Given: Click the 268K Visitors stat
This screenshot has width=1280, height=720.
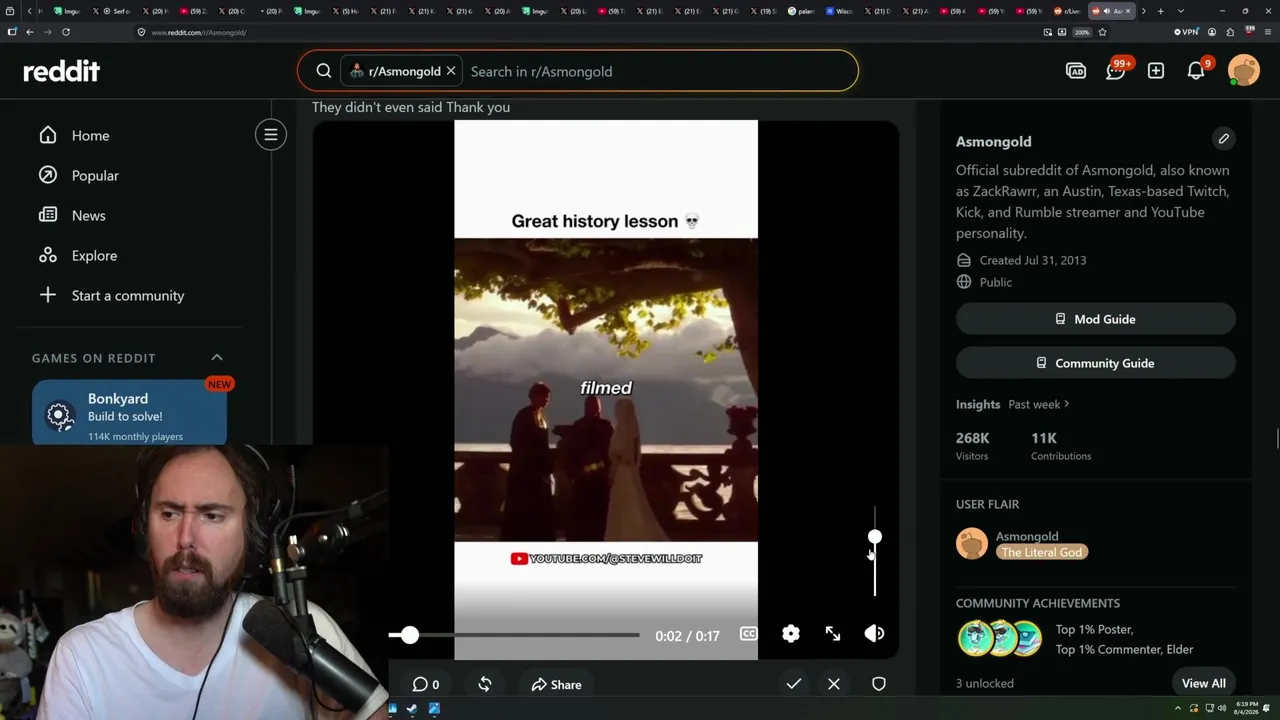Looking at the screenshot, I should pyautogui.click(x=972, y=445).
